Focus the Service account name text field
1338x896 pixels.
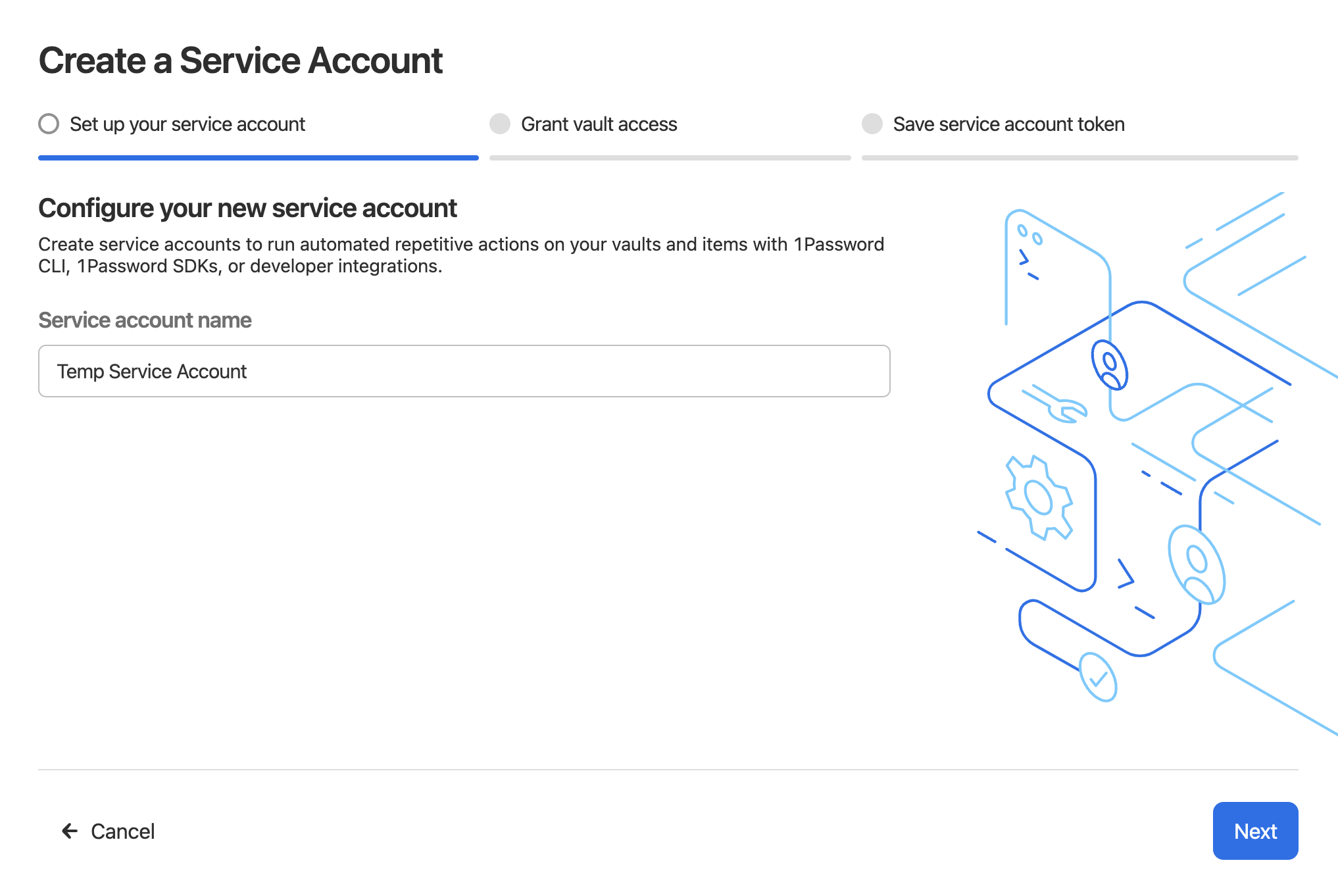[x=464, y=371]
